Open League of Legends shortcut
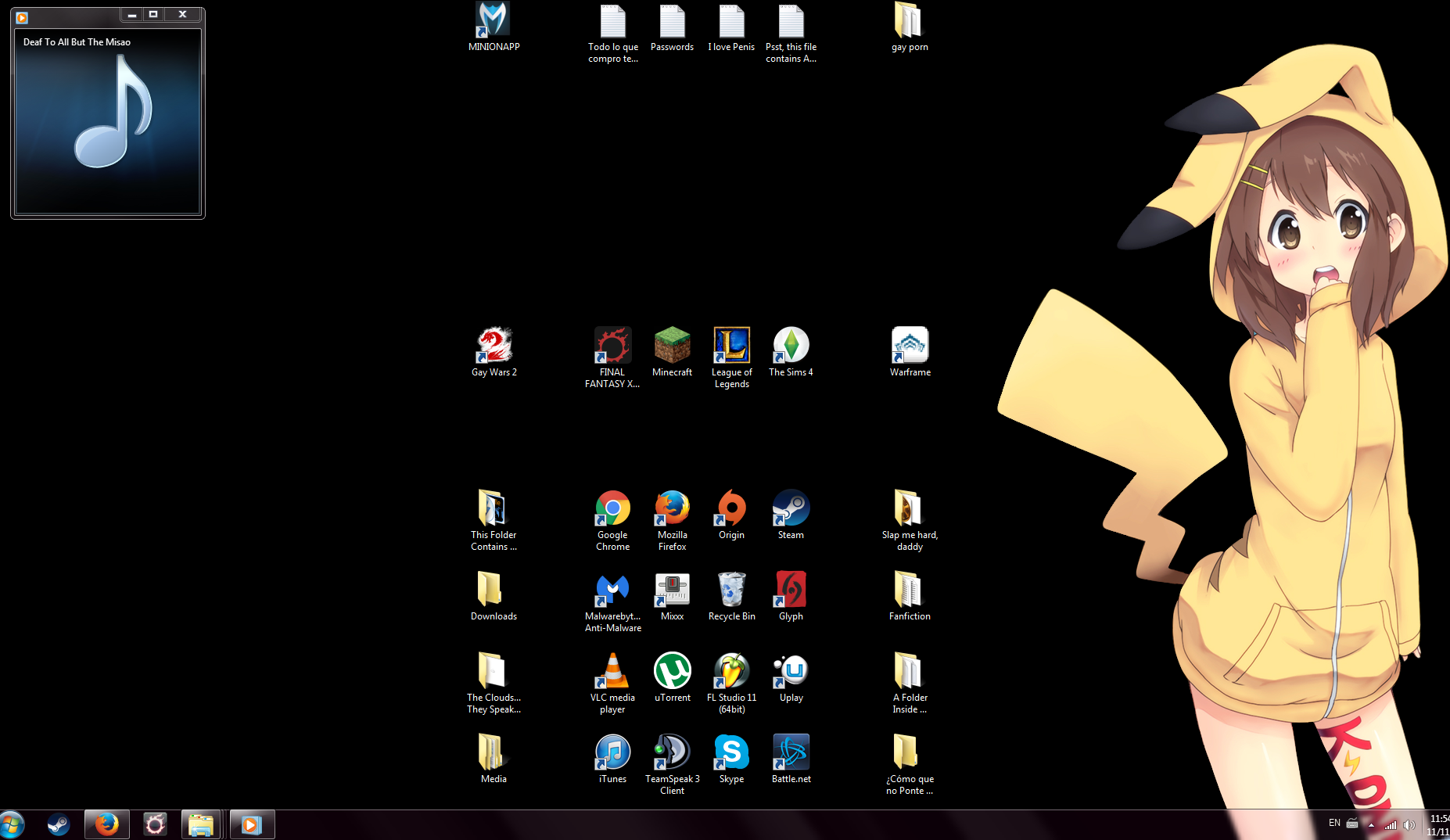Viewport: 1450px width, 840px height. pos(732,357)
